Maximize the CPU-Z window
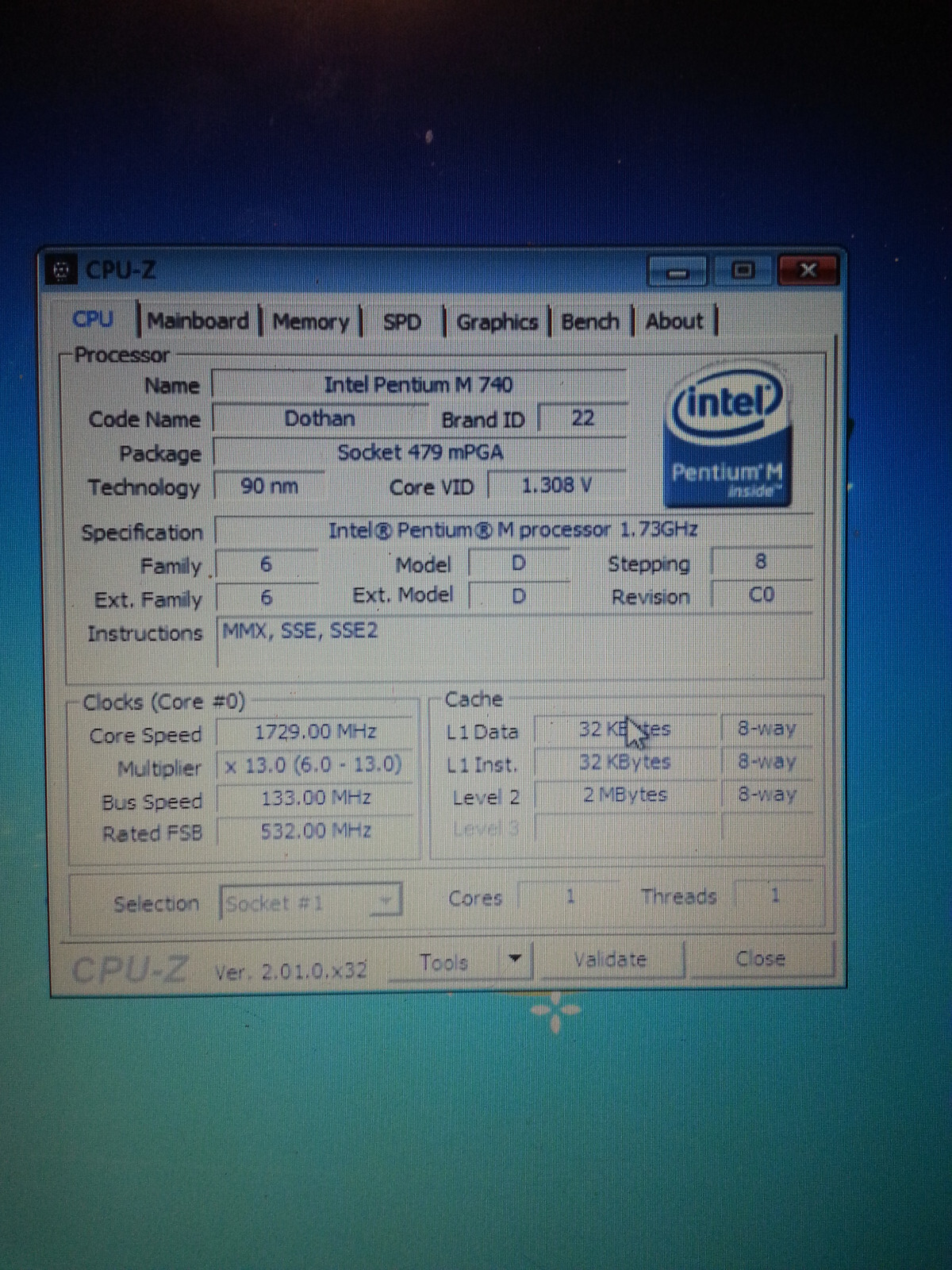This screenshot has height=1270, width=952. pos(743,271)
